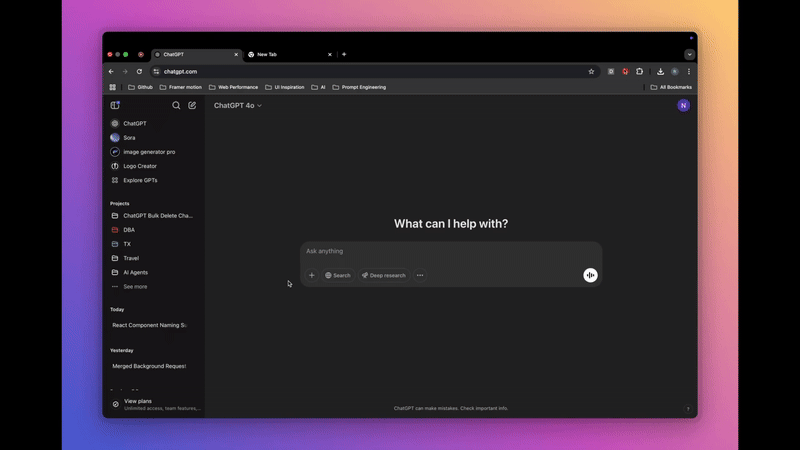Toggle the Search tool button
The height and width of the screenshot is (450, 800).
coord(338,276)
